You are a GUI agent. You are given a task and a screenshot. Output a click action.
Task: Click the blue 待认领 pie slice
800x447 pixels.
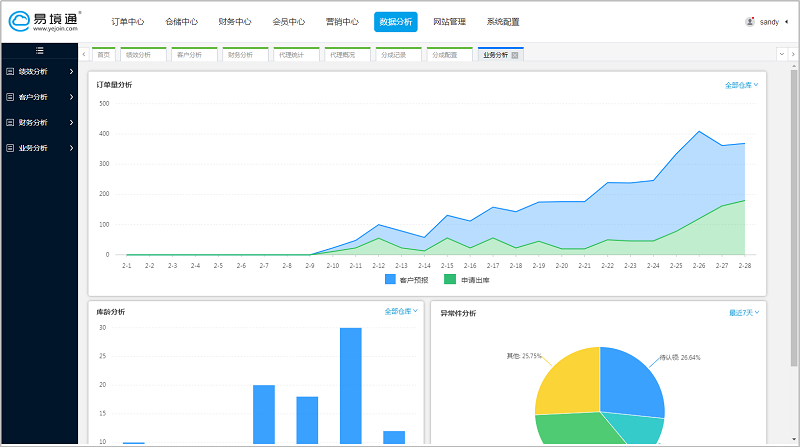630,380
